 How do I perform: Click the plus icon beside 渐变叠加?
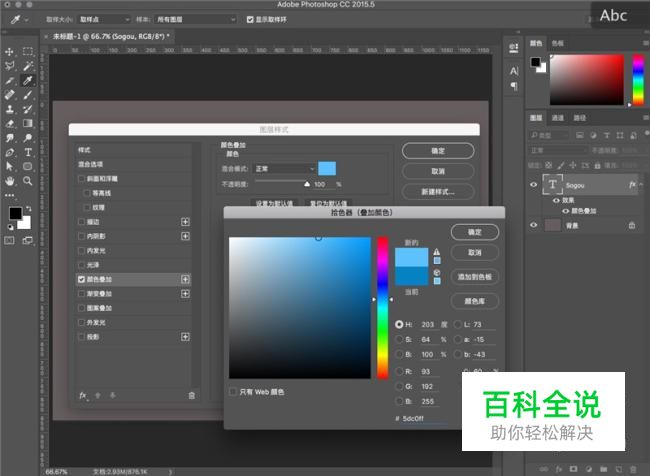[x=185, y=294]
